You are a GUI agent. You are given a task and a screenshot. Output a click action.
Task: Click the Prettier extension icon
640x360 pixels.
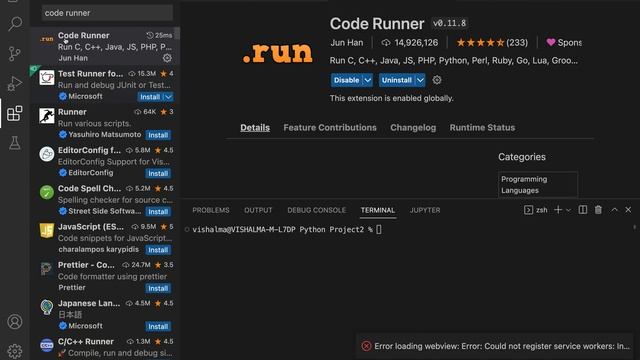pos(47,269)
